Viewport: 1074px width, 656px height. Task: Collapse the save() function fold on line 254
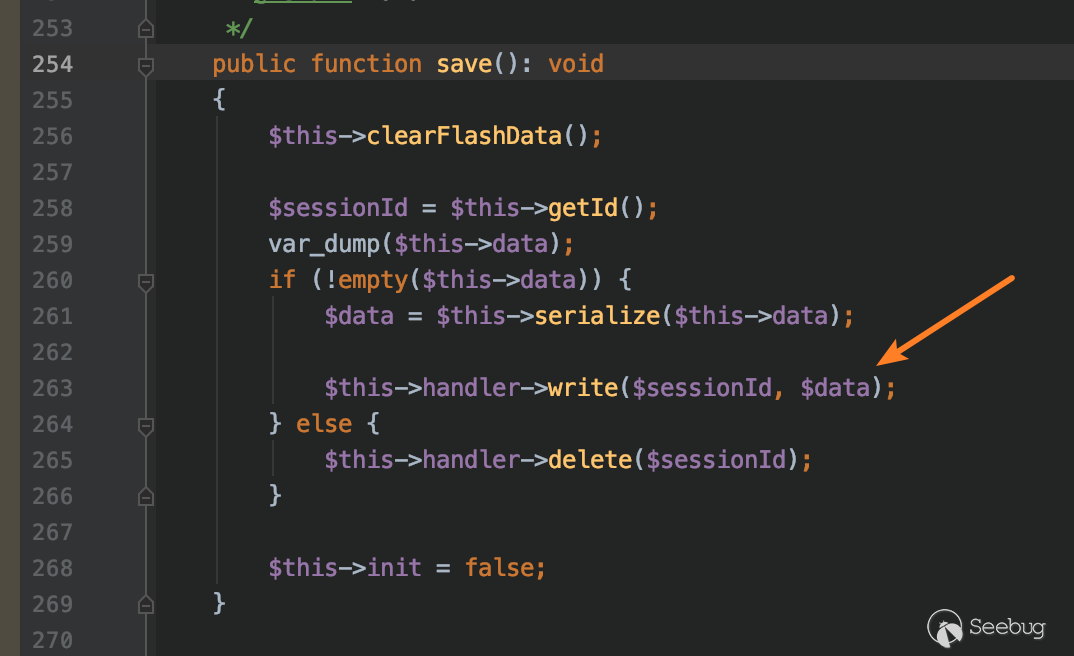coord(146,65)
